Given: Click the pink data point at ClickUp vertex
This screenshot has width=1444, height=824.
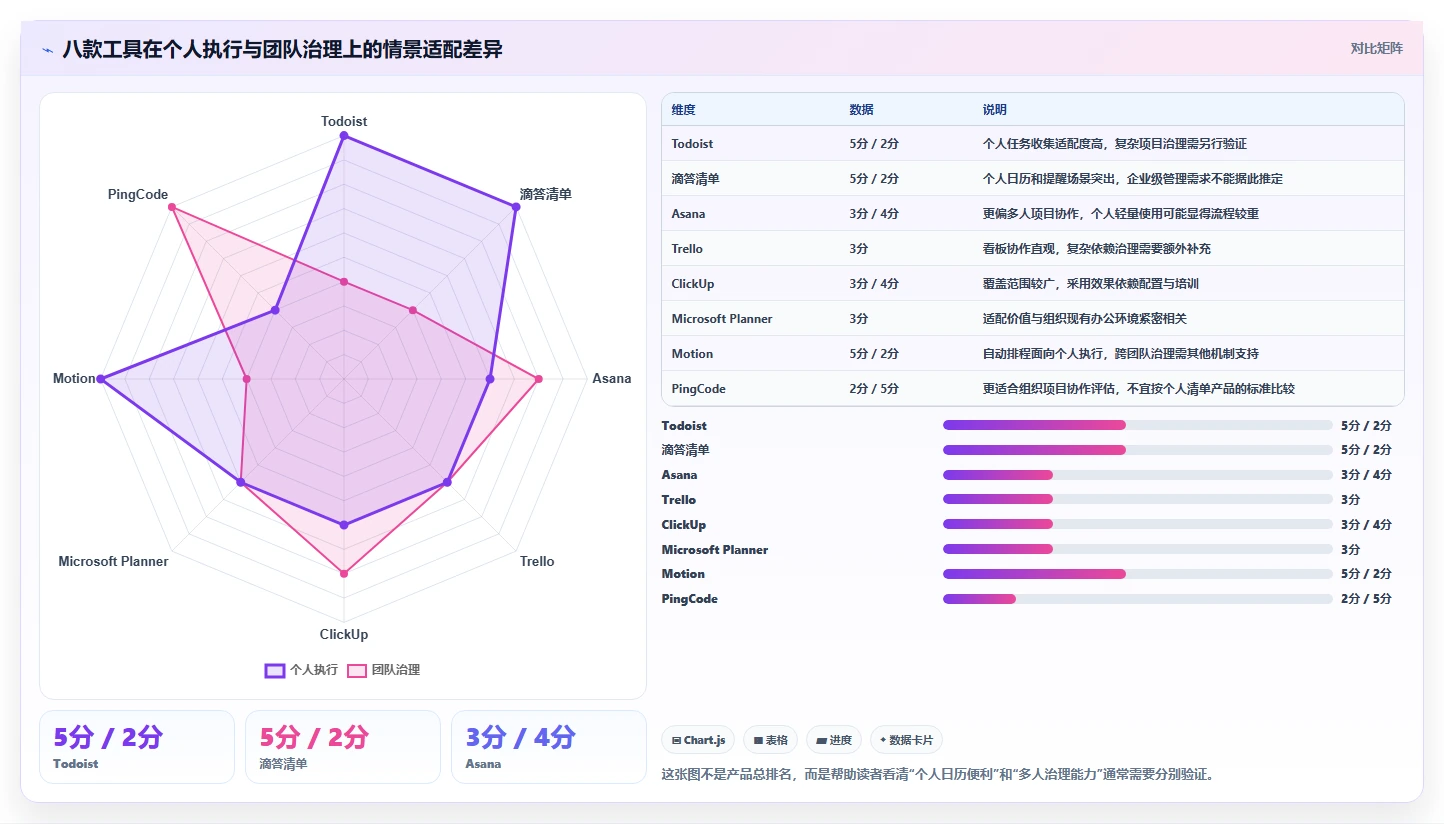Looking at the screenshot, I should click(x=344, y=573).
